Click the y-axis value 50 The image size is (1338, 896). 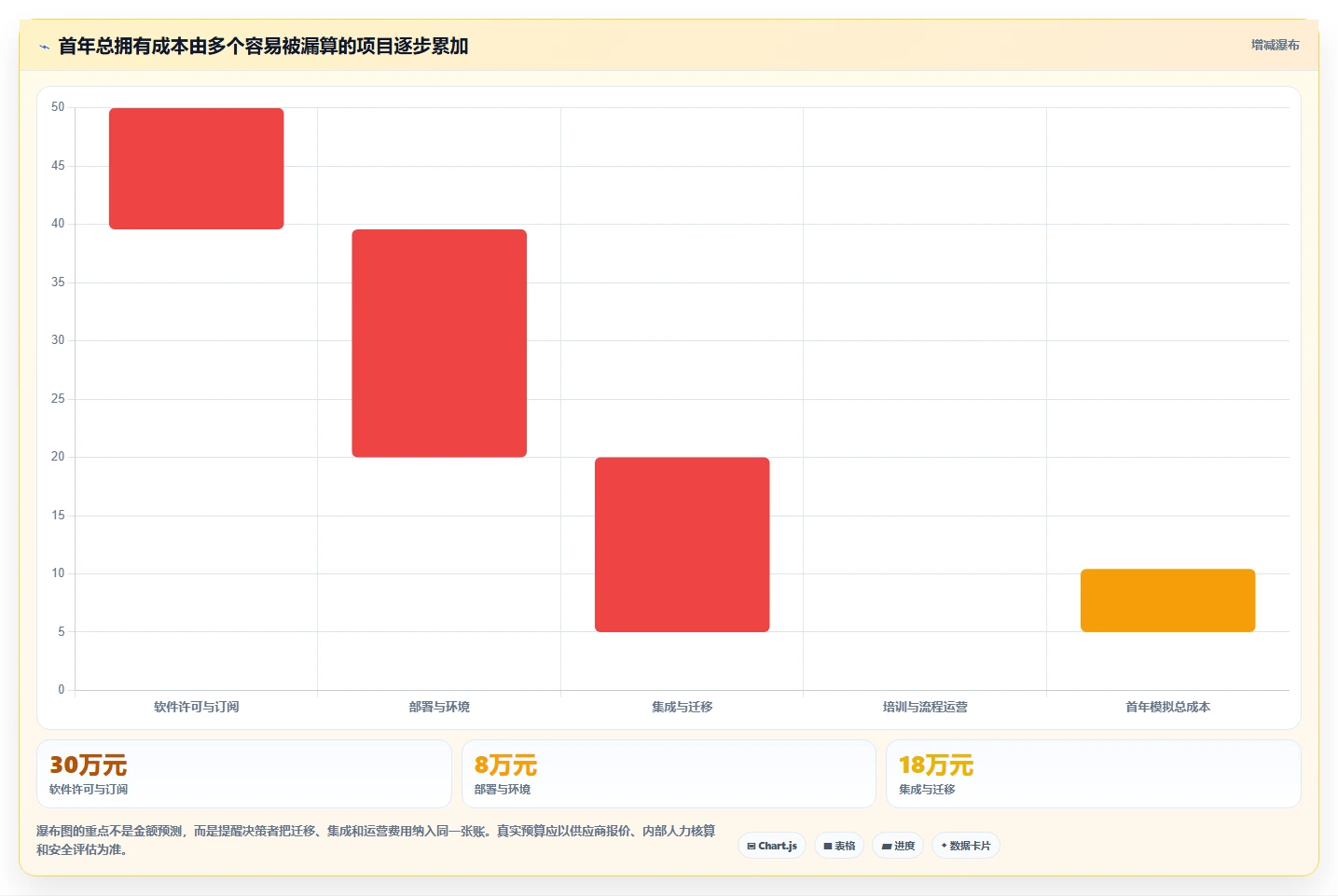pyautogui.click(x=58, y=107)
